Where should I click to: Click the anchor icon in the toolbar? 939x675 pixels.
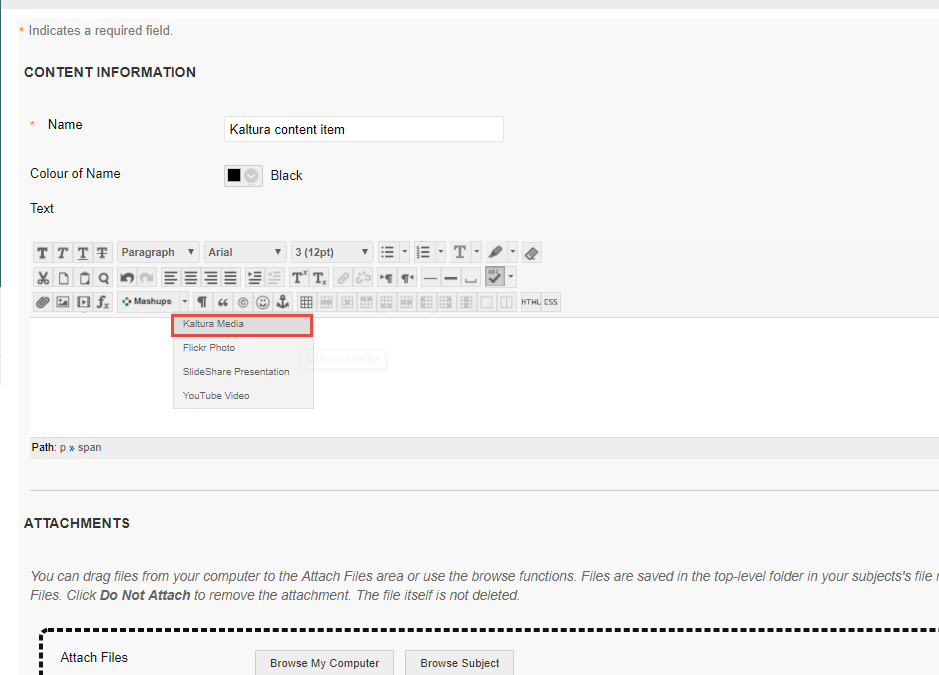coord(282,302)
